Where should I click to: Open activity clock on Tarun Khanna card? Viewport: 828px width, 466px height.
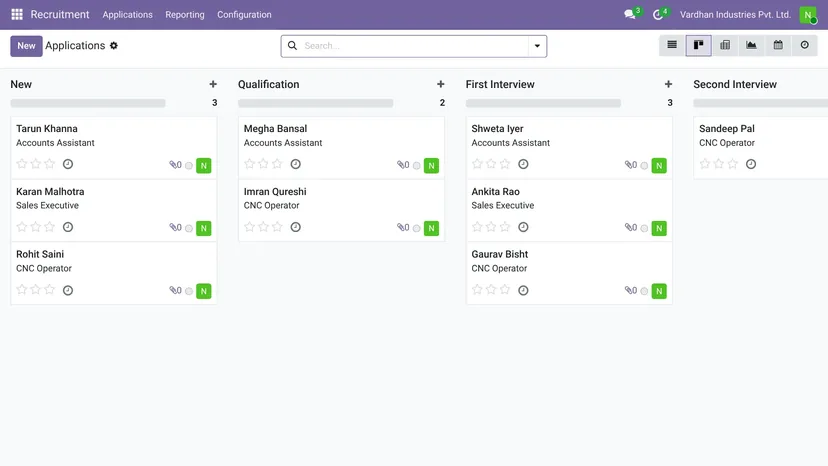point(68,164)
